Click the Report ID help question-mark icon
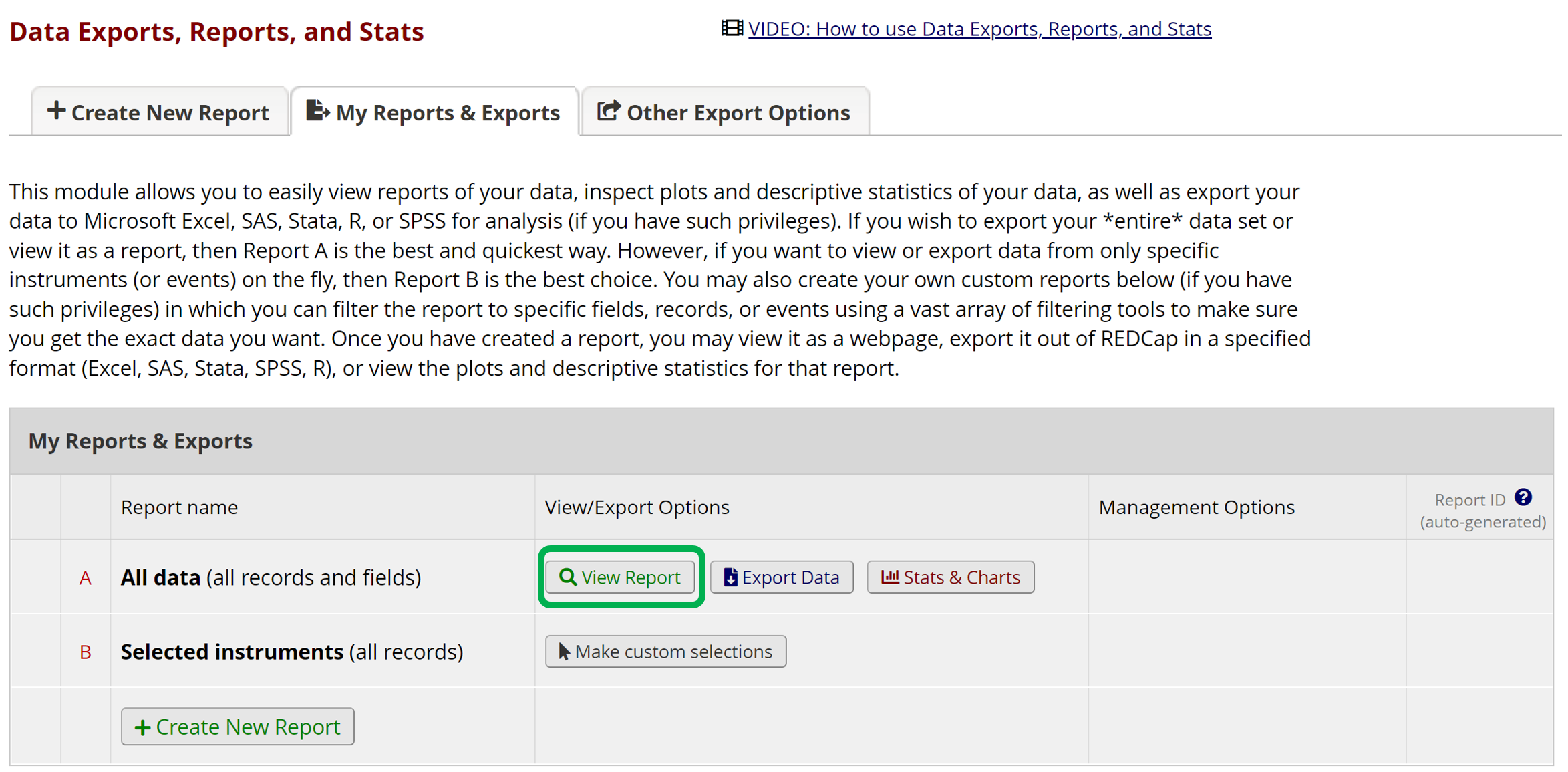The image size is (1568, 772). click(x=1523, y=497)
